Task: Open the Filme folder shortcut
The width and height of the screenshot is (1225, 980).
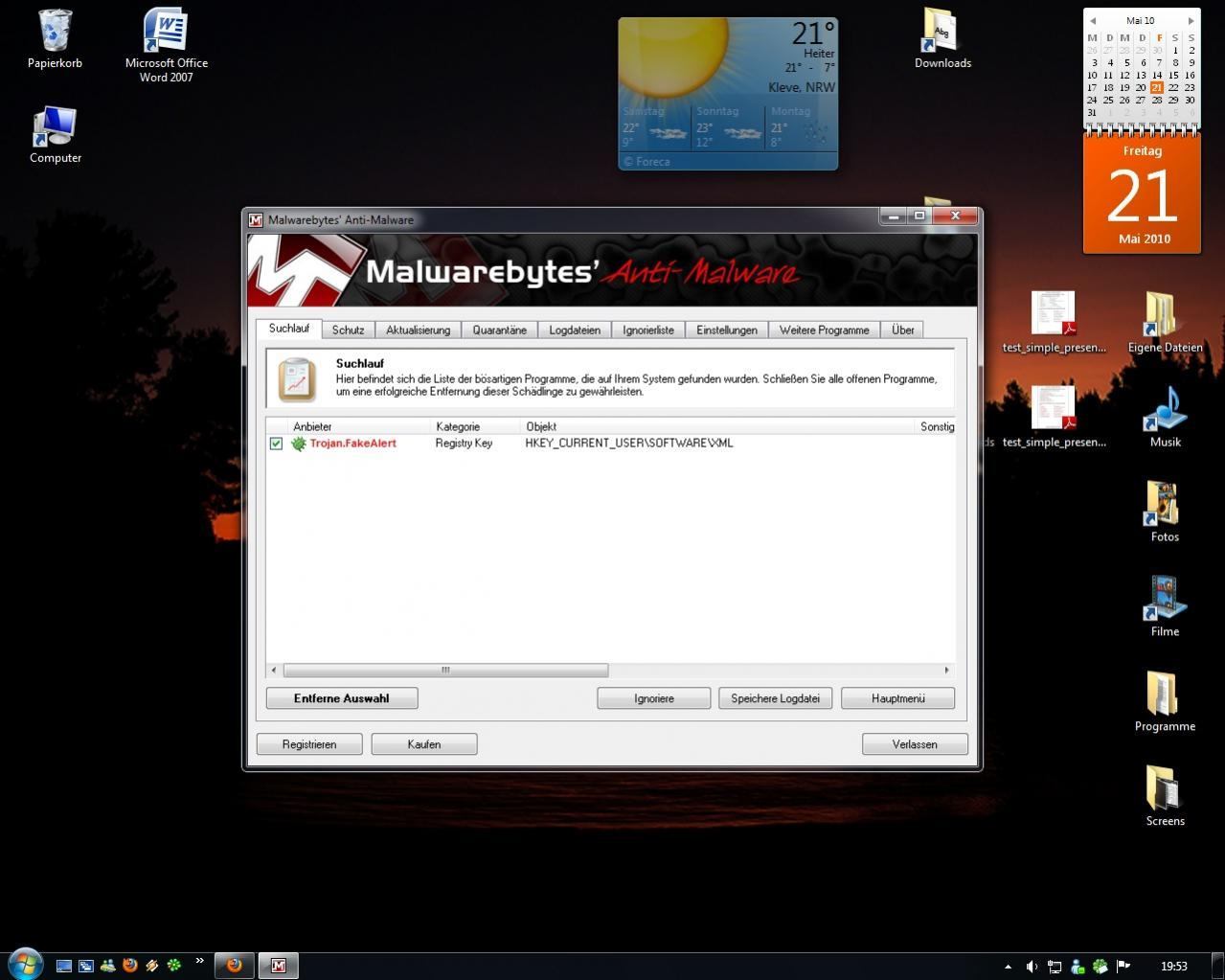Action: (1165, 606)
